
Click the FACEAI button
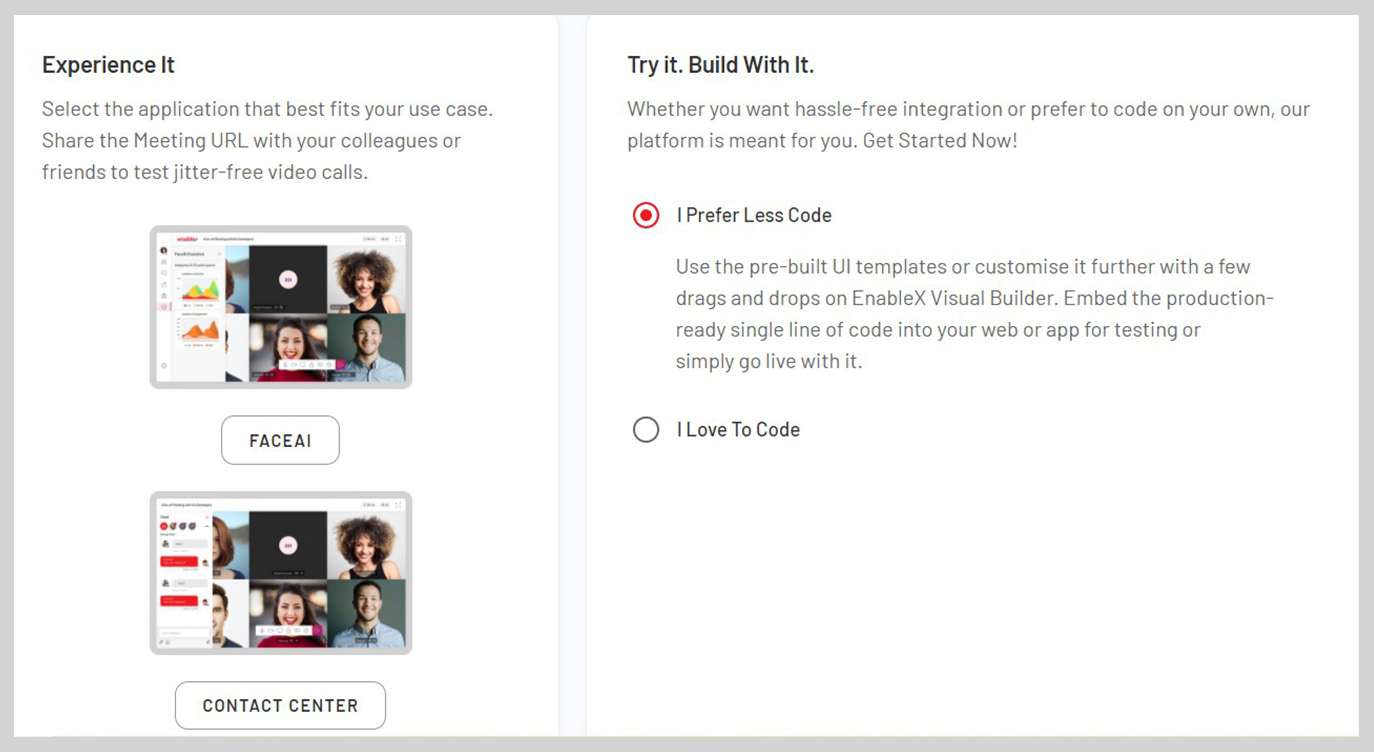(x=280, y=440)
